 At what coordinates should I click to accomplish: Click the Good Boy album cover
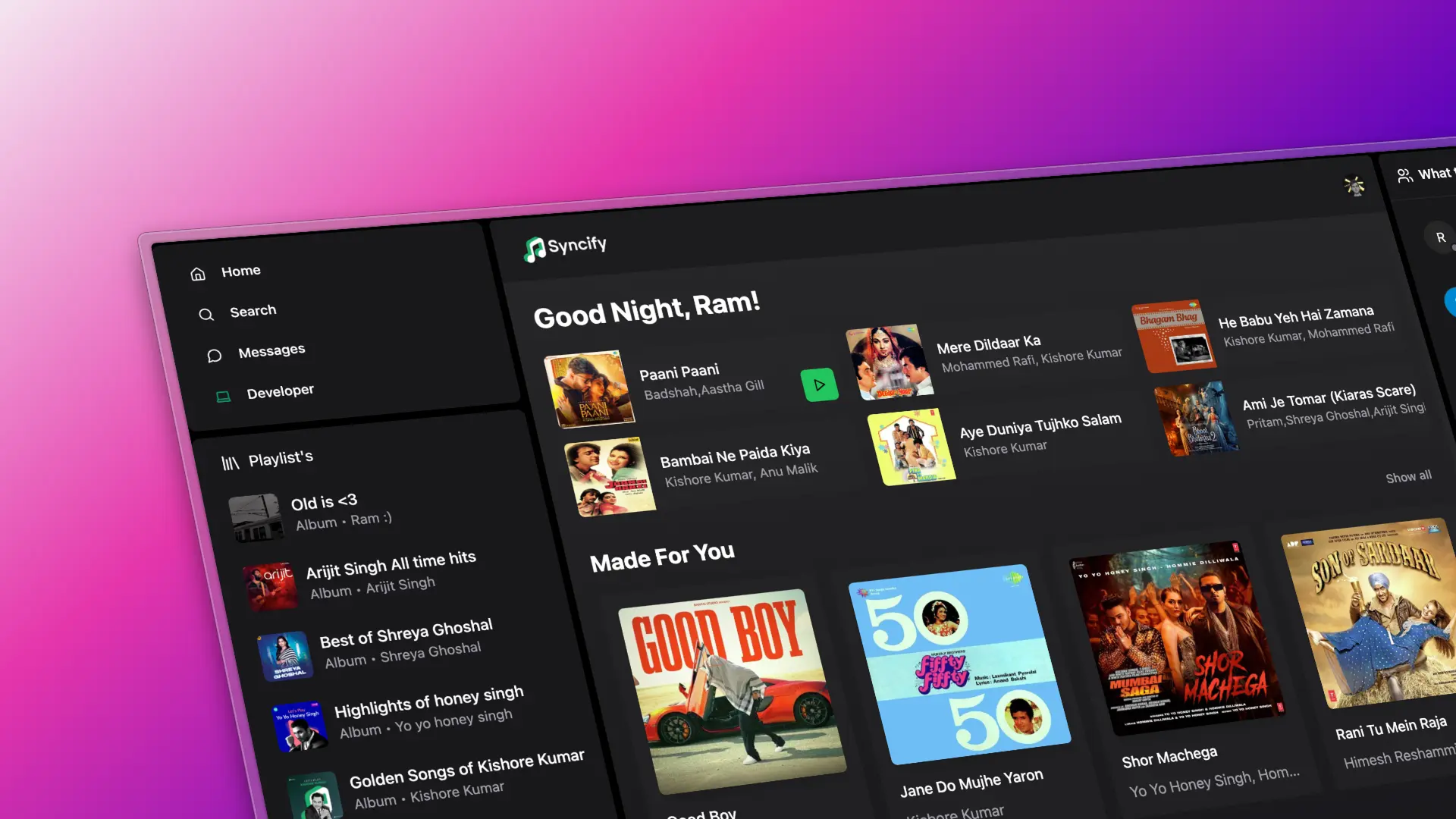click(x=731, y=691)
